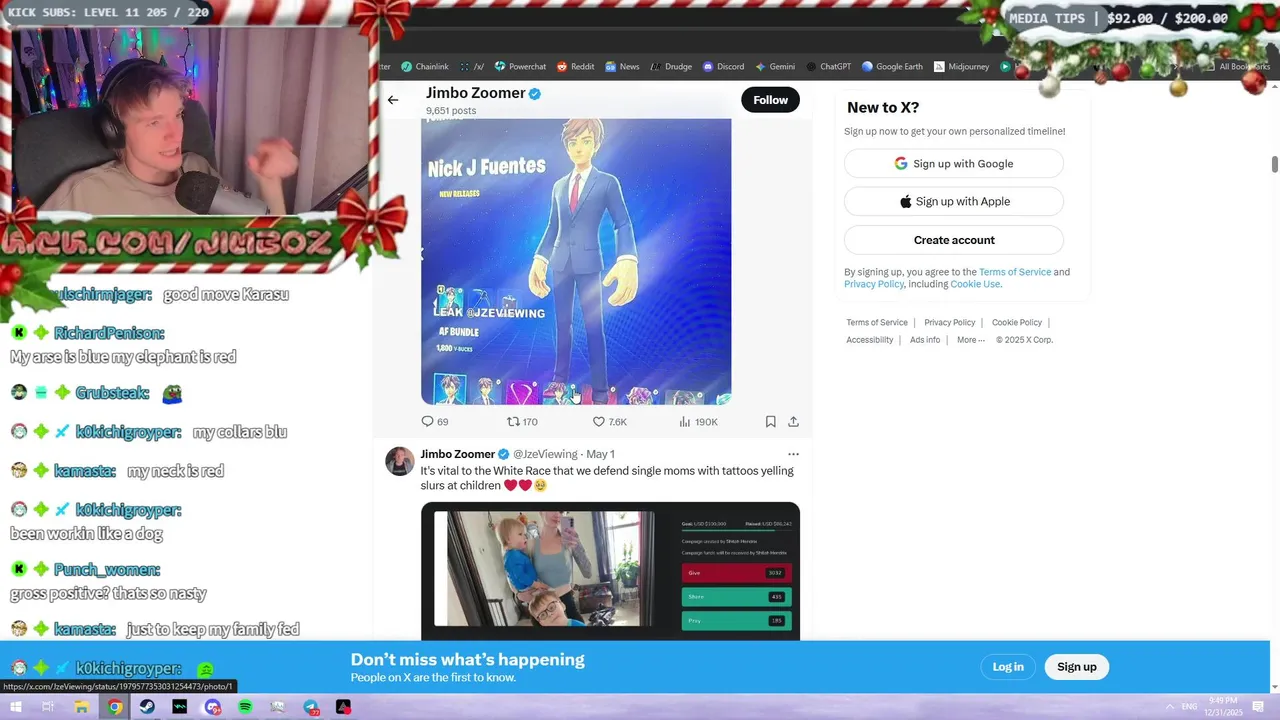Click the May 1 post date

600,454
